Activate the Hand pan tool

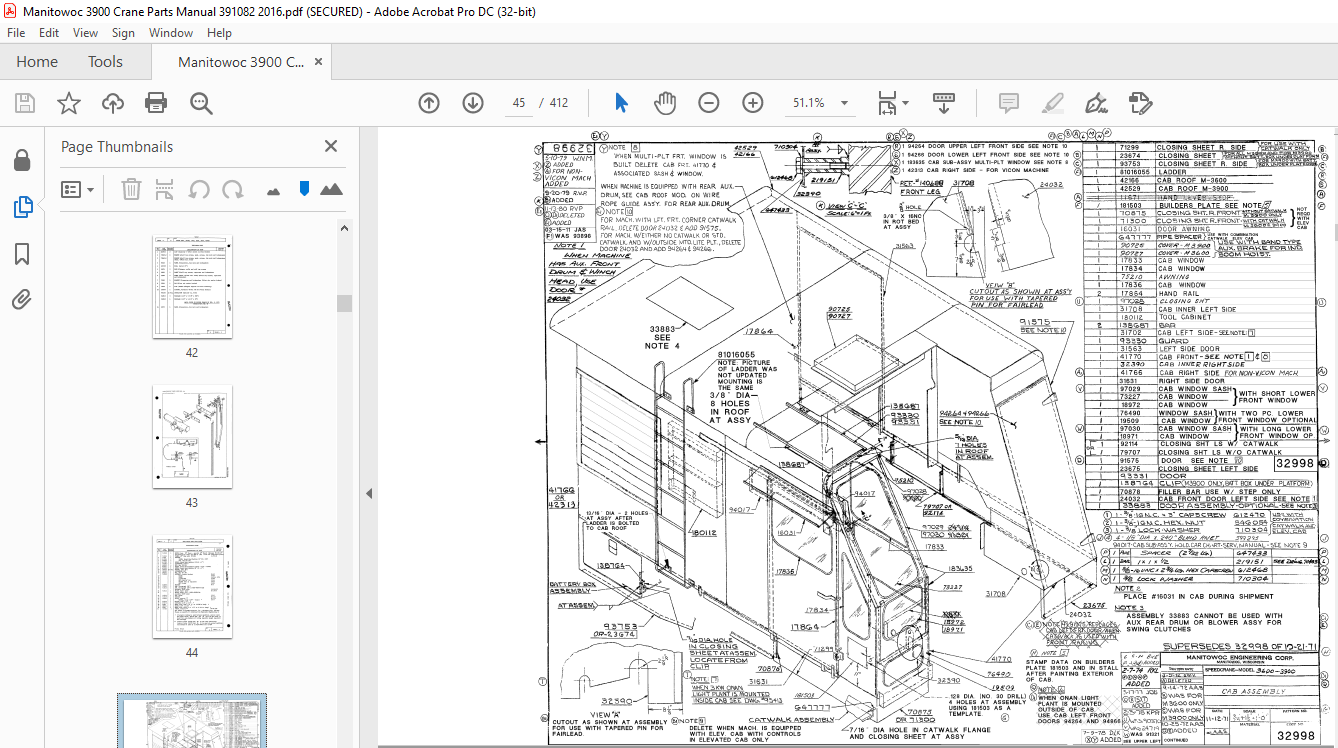[x=665, y=103]
